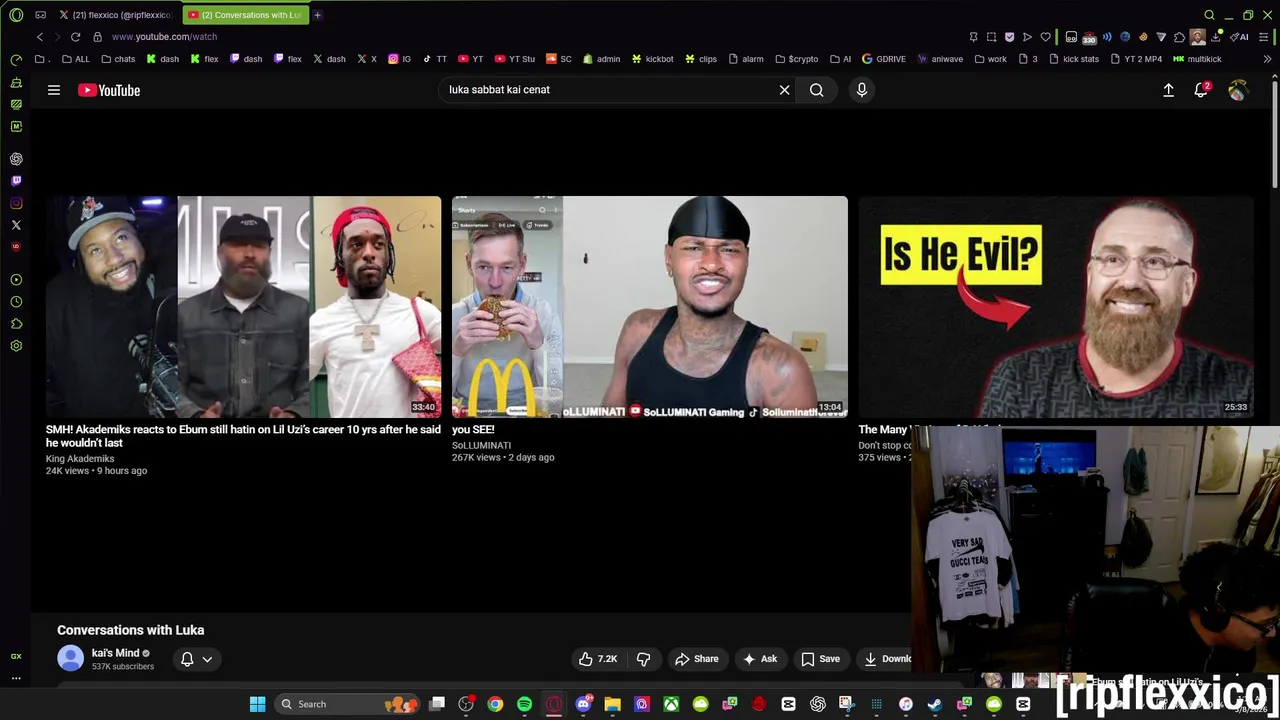Viewport: 1280px width, 720px height.
Task: Switch to the flexxico X tab
Action: (x=116, y=15)
